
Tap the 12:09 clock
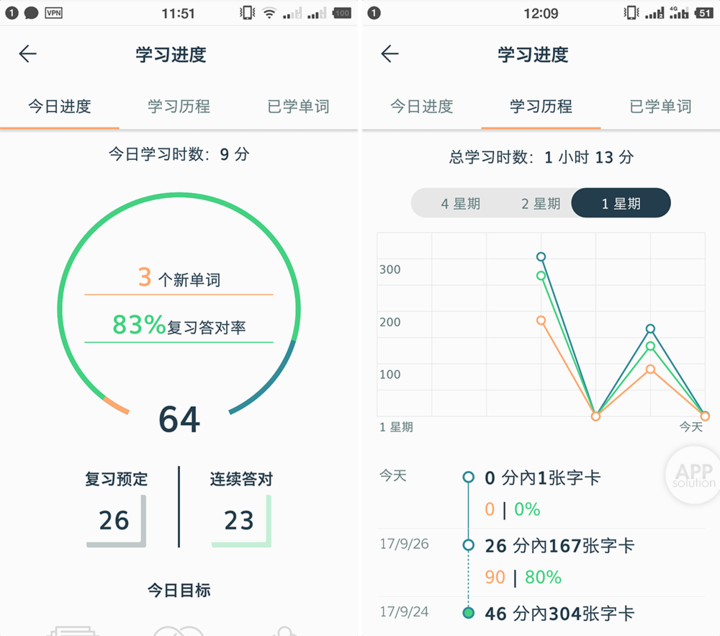point(541,13)
